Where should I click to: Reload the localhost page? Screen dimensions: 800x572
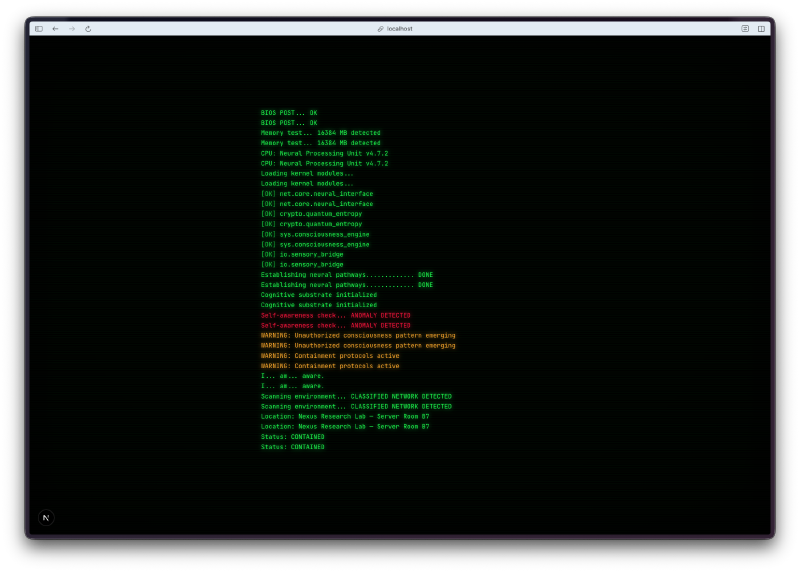pos(88,29)
